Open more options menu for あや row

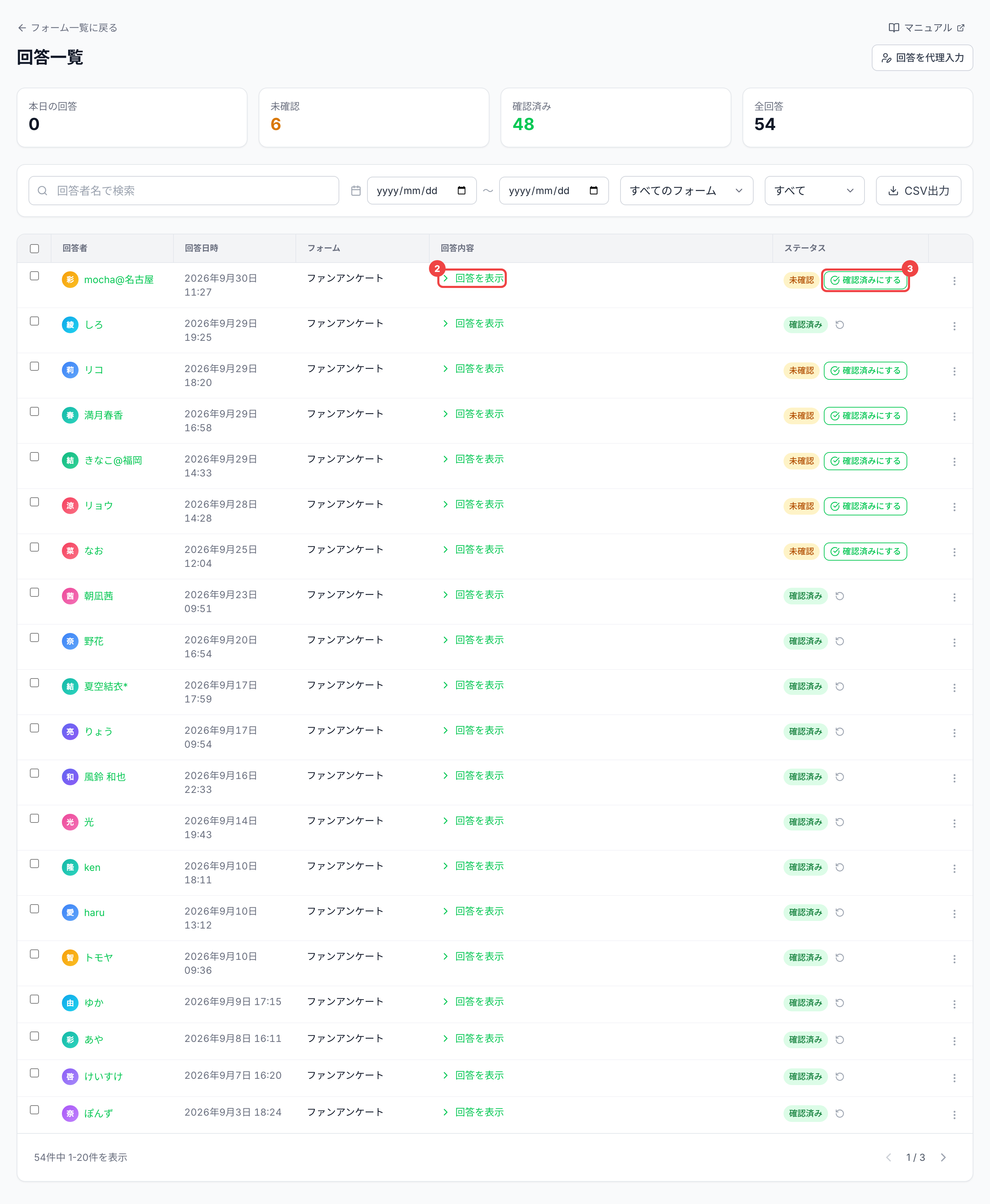tap(954, 1041)
